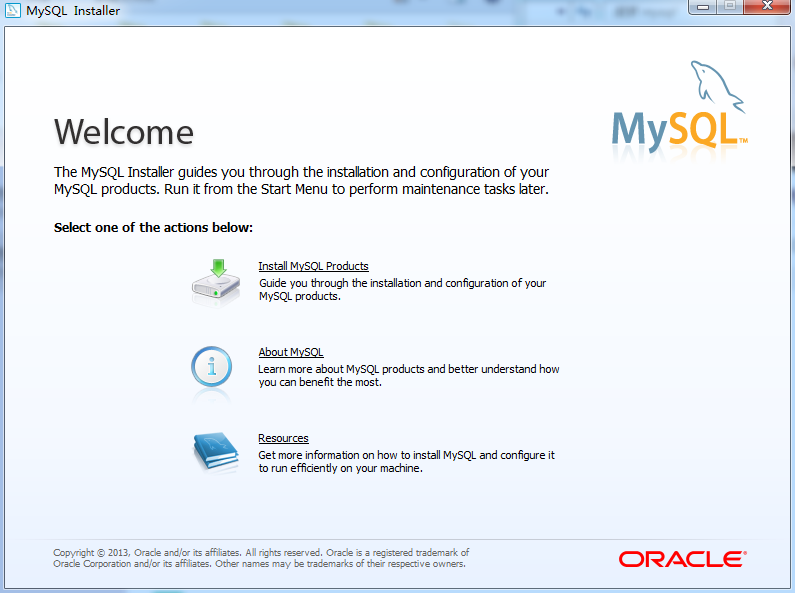Click the 'Learn more about MySQL products' description

pos(409,376)
